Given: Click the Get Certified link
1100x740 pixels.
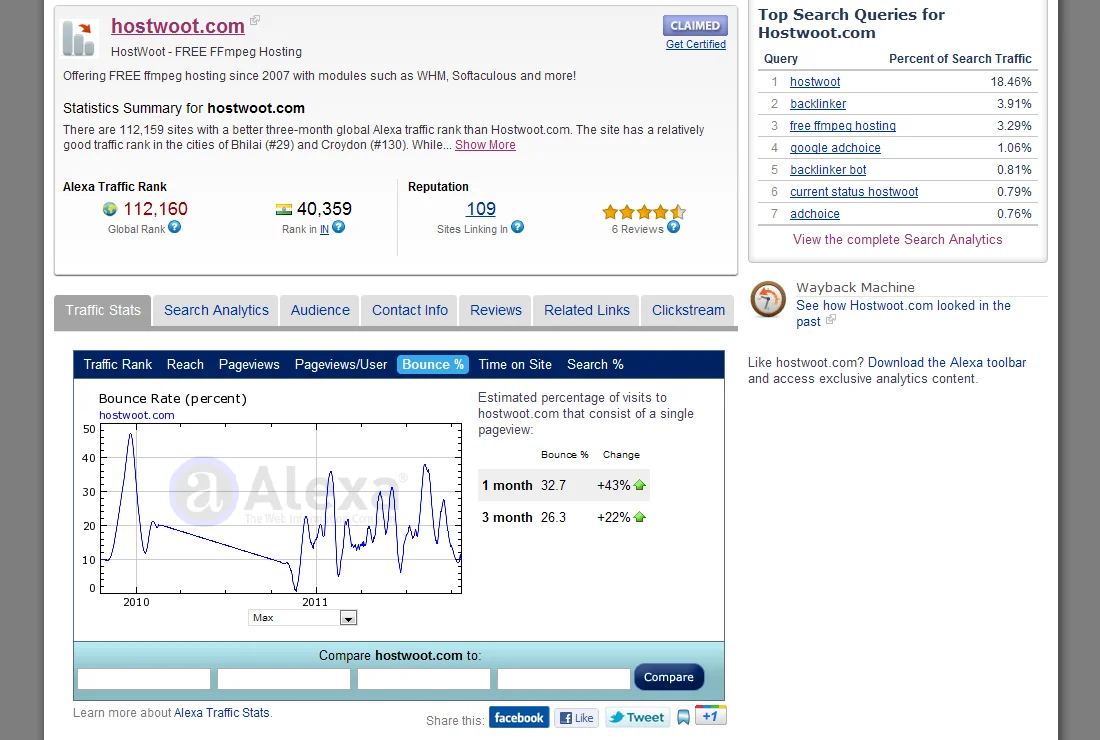Looking at the screenshot, I should (696, 44).
